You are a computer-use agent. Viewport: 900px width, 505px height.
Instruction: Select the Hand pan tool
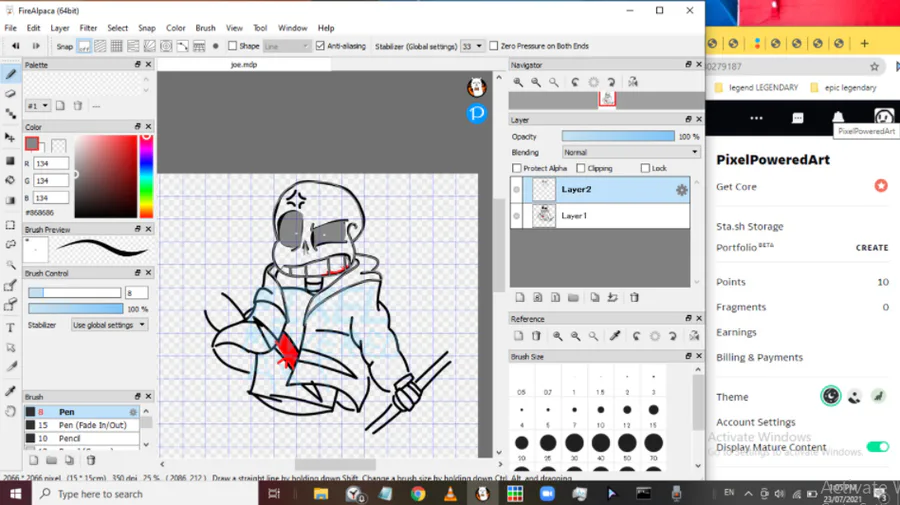pos(10,411)
